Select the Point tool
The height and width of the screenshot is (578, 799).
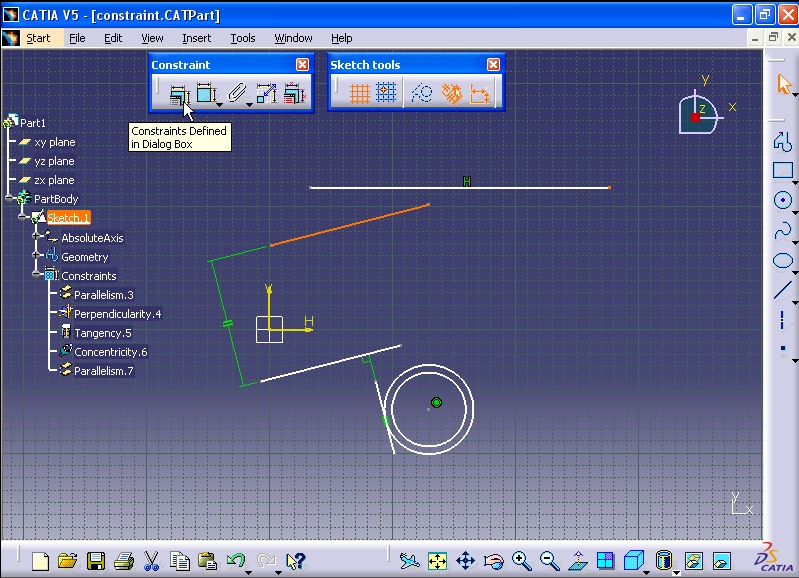tap(783, 349)
